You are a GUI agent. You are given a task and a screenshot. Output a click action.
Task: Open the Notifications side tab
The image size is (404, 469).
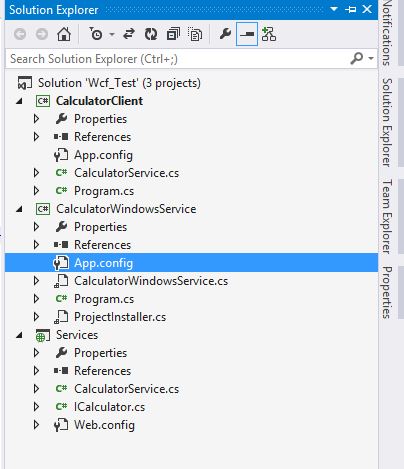coord(386,33)
